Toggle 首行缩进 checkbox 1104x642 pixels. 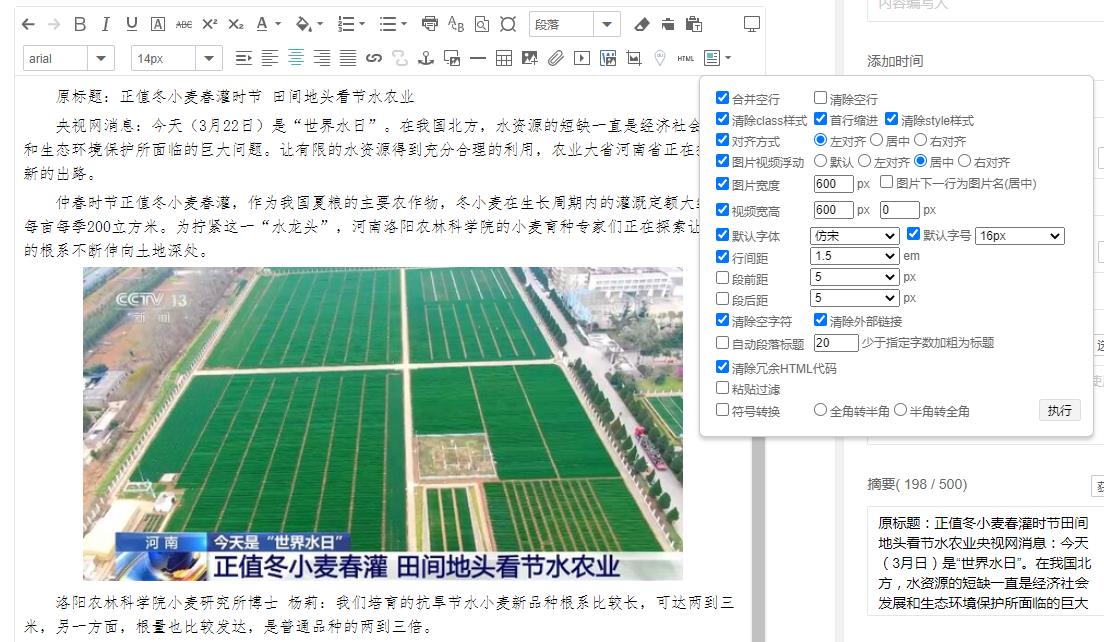(x=820, y=119)
